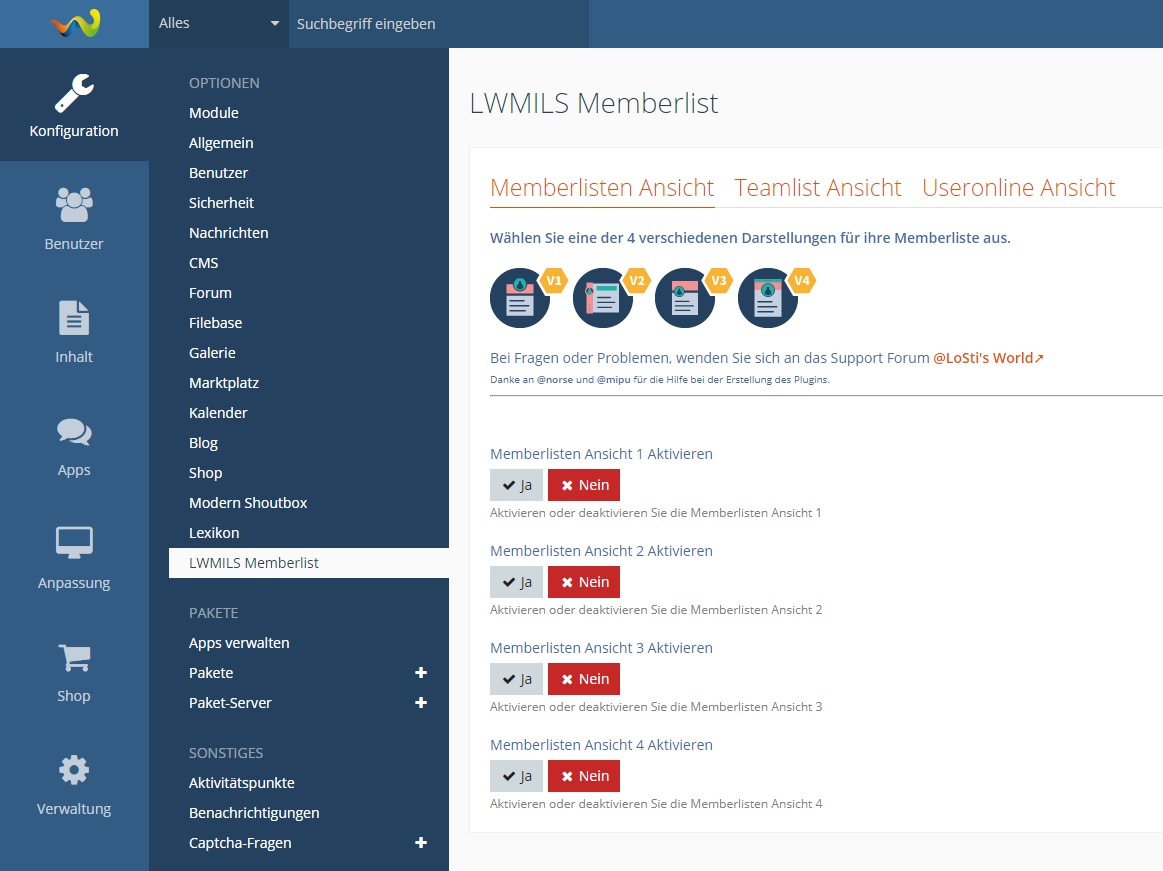The width and height of the screenshot is (1163, 871).
Task: Select the V1 memberlist layout icon
Action: tap(520, 298)
